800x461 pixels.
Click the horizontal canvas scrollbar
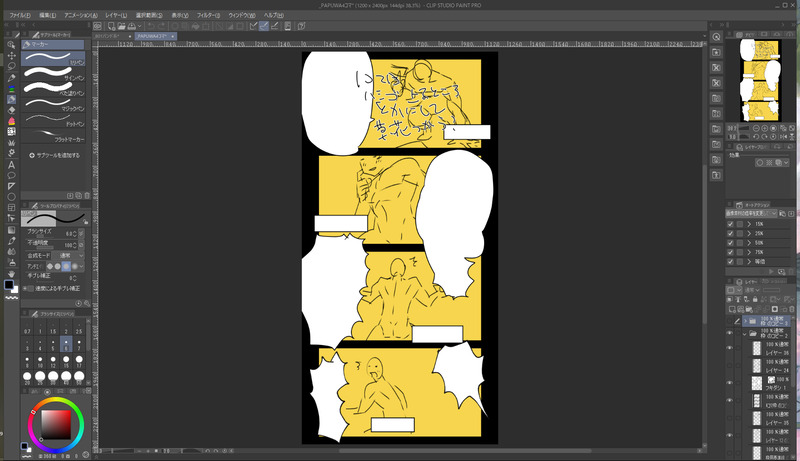pyautogui.click(x=465, y=451)
